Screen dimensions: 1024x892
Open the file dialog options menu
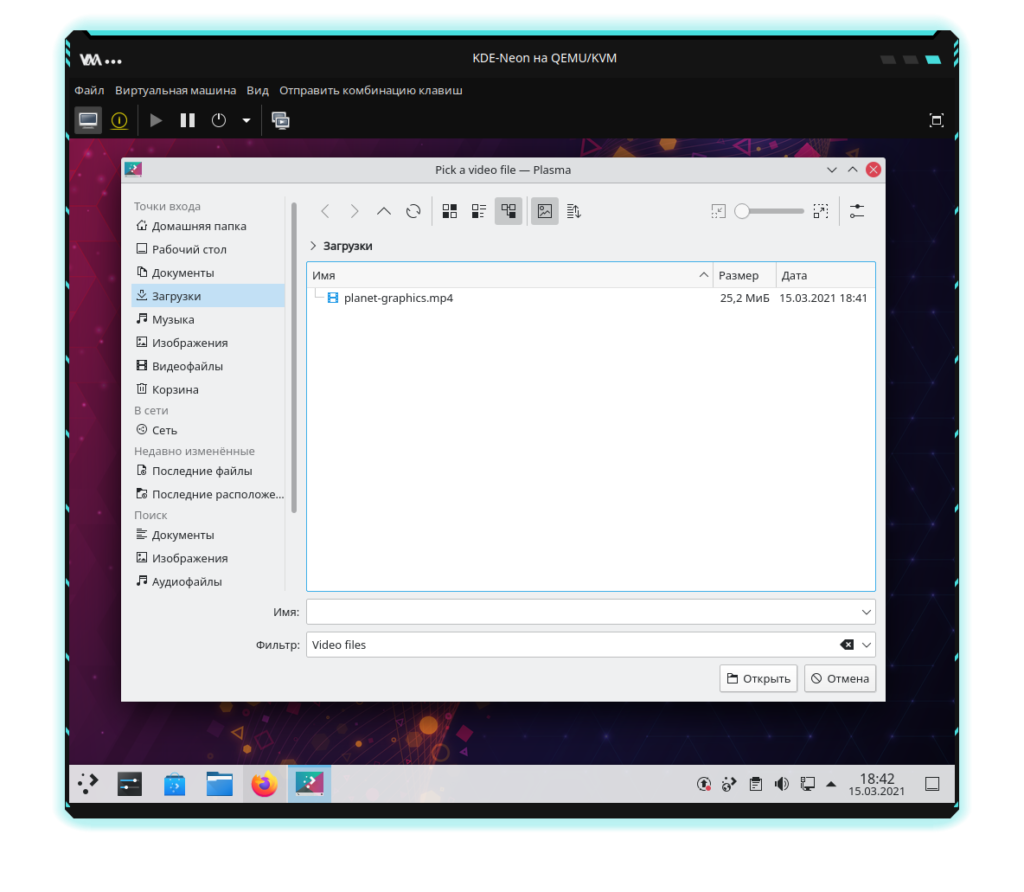pyautogui.click(x=857, y=211)
